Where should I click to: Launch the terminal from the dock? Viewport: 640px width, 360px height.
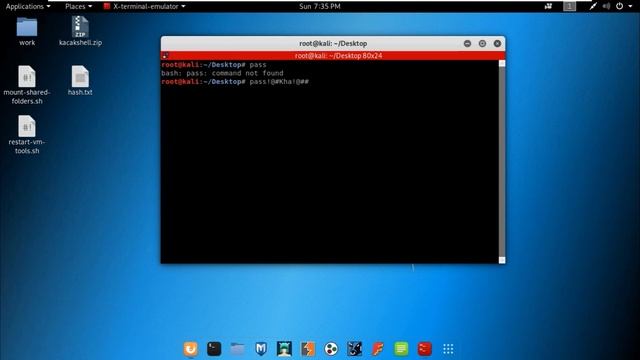214,349
